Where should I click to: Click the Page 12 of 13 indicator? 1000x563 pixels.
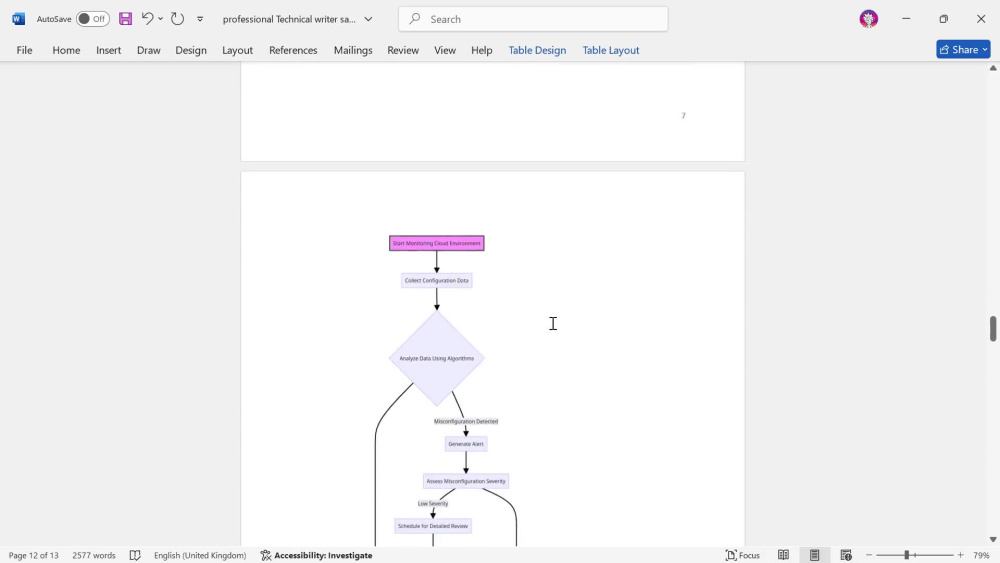click(33, 555)
